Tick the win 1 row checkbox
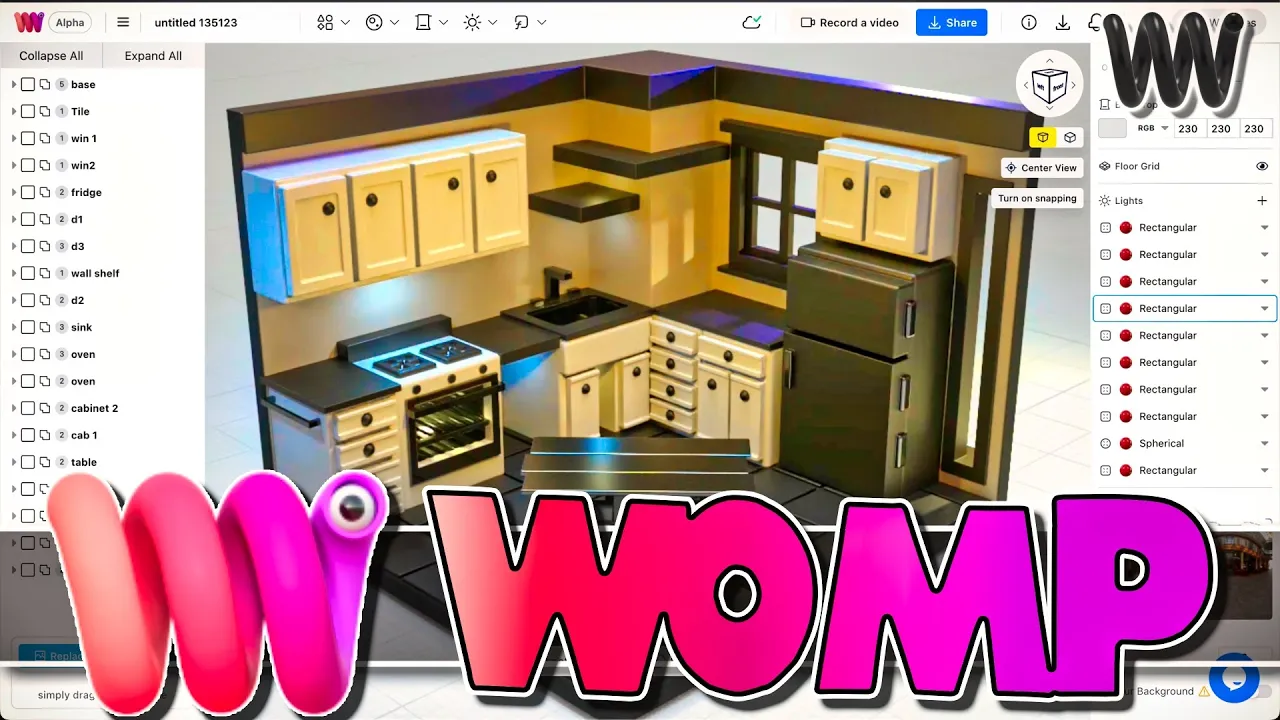Image resolution: width=1280 pixels, height=720 pixels. pos(28,138)
